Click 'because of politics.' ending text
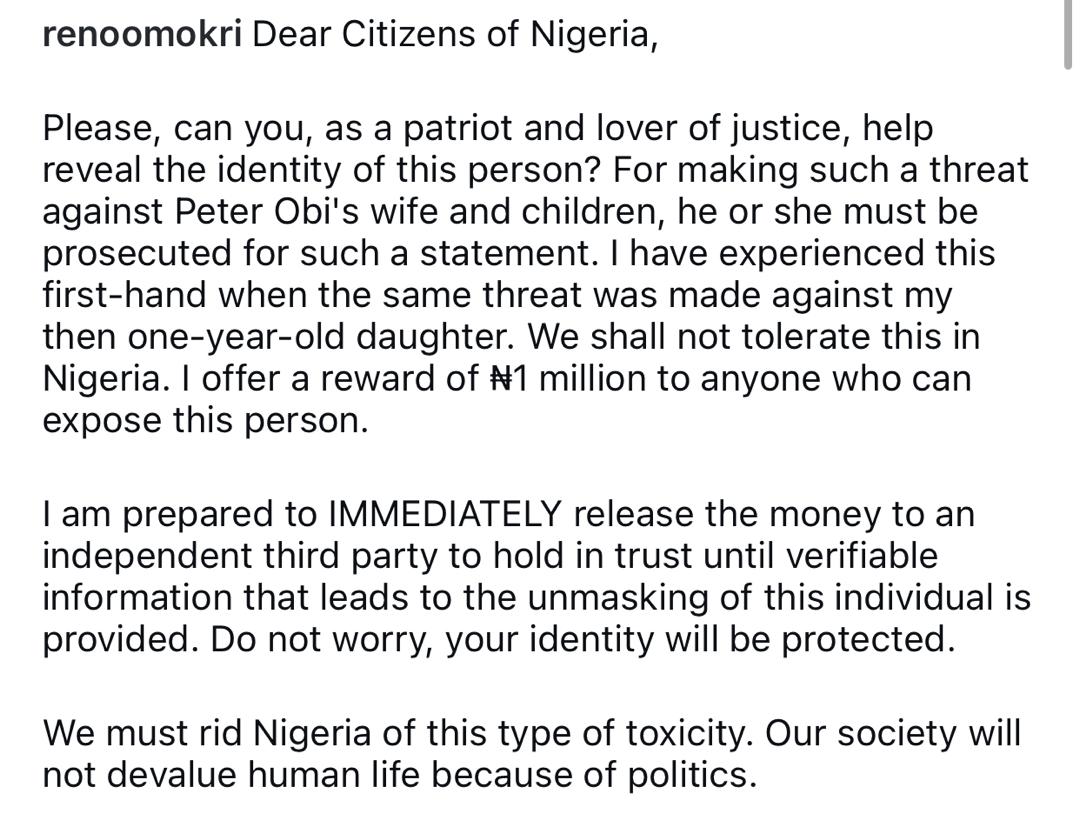Viewport: 1080px width, 831px height. pyautogui.click(x=594, y=775)
